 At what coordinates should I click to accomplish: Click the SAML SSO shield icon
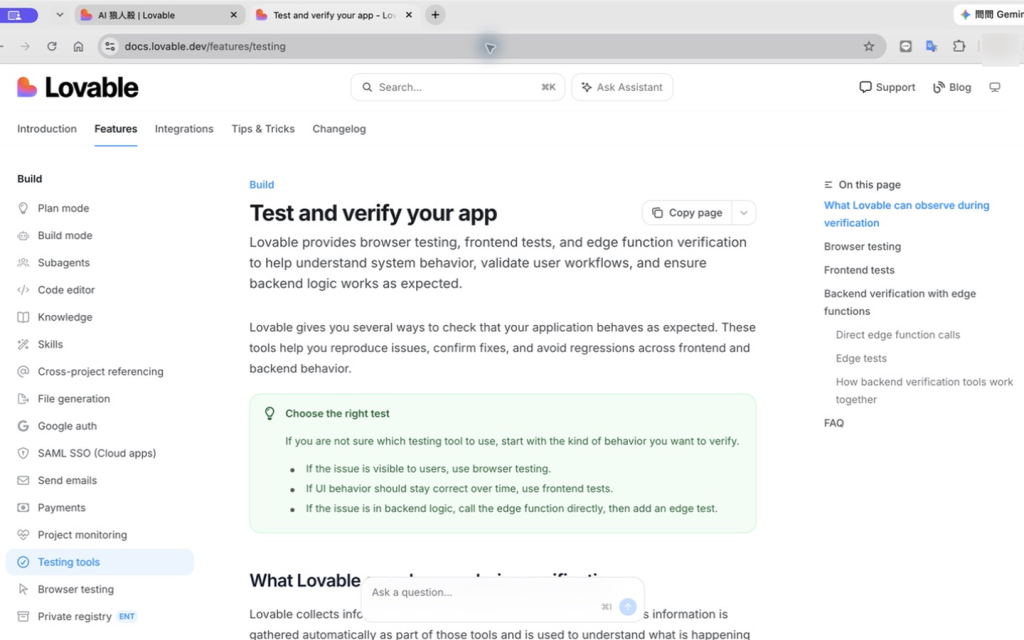(23, 453)
